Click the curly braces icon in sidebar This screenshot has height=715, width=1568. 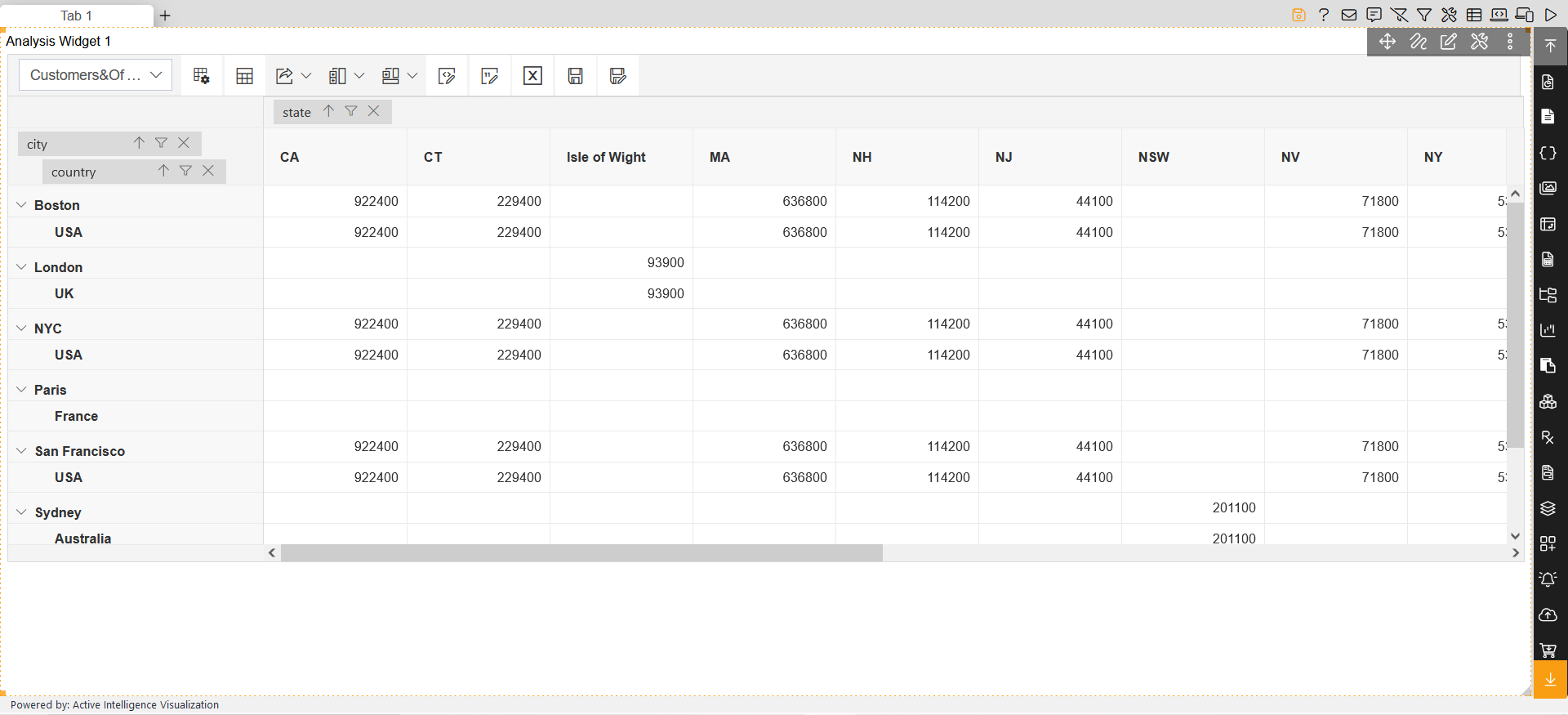point(1548,153)
